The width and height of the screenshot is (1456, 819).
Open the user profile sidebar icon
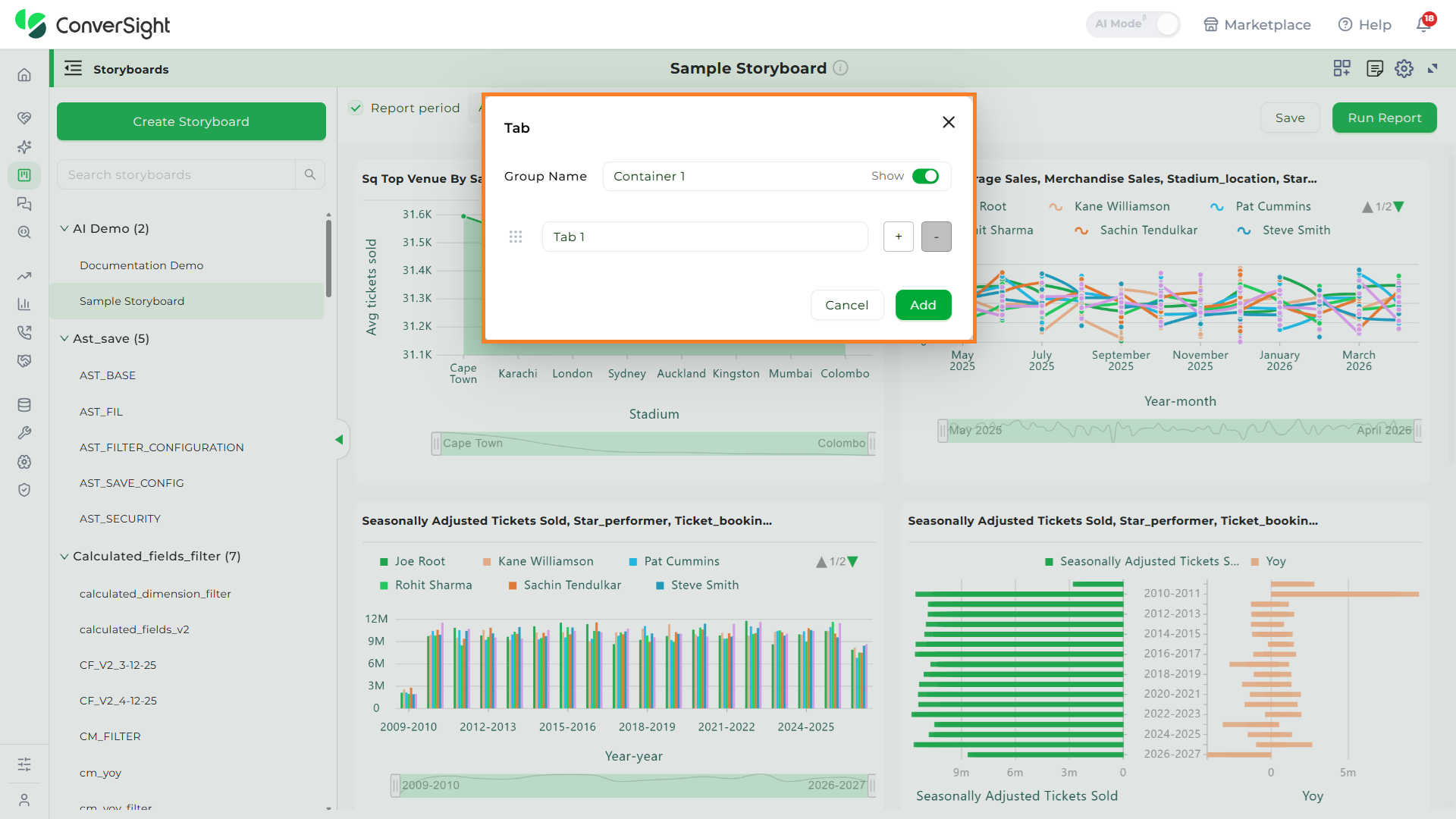(x=24, y=800)
